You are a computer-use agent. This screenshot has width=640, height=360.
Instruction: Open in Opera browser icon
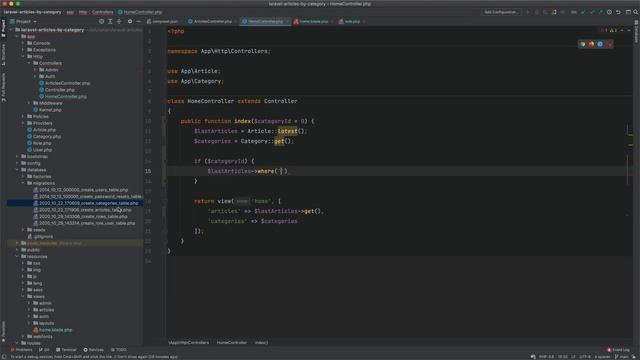609,44
